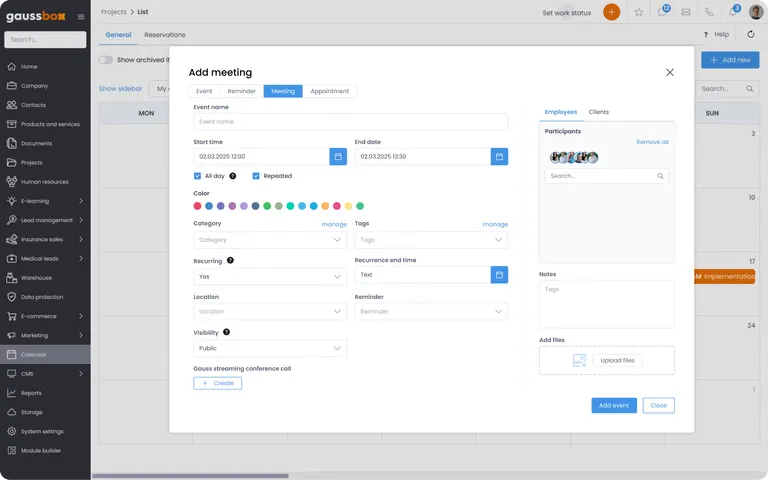Click the Add event button
The height and width of the screenshot is (480, 768).
[614, 406]
